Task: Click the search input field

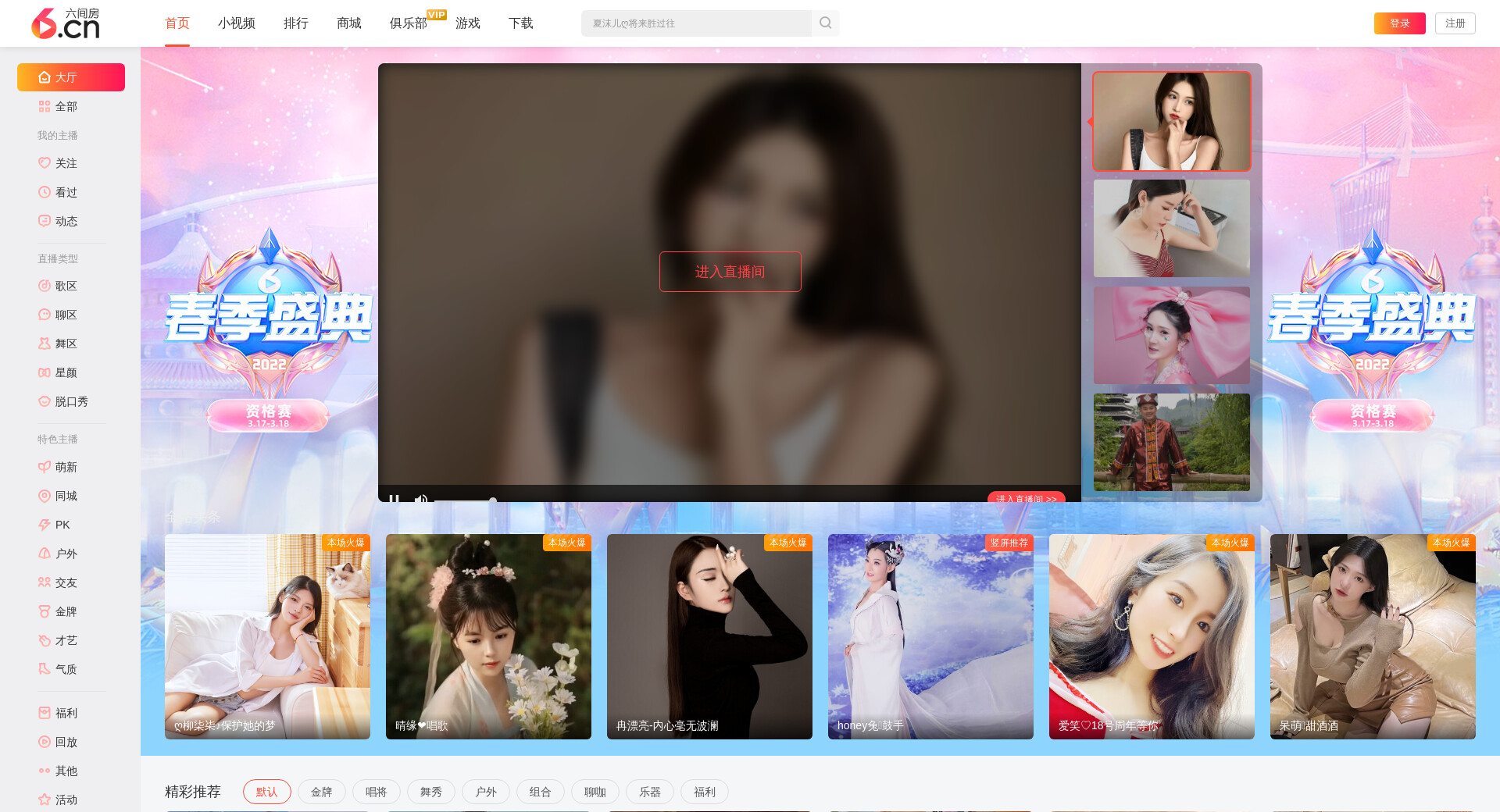Action: pyautogui.click(x=695, y=23)
